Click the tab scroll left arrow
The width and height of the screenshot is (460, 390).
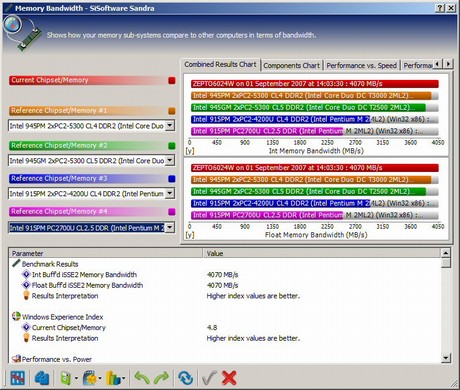437,64
